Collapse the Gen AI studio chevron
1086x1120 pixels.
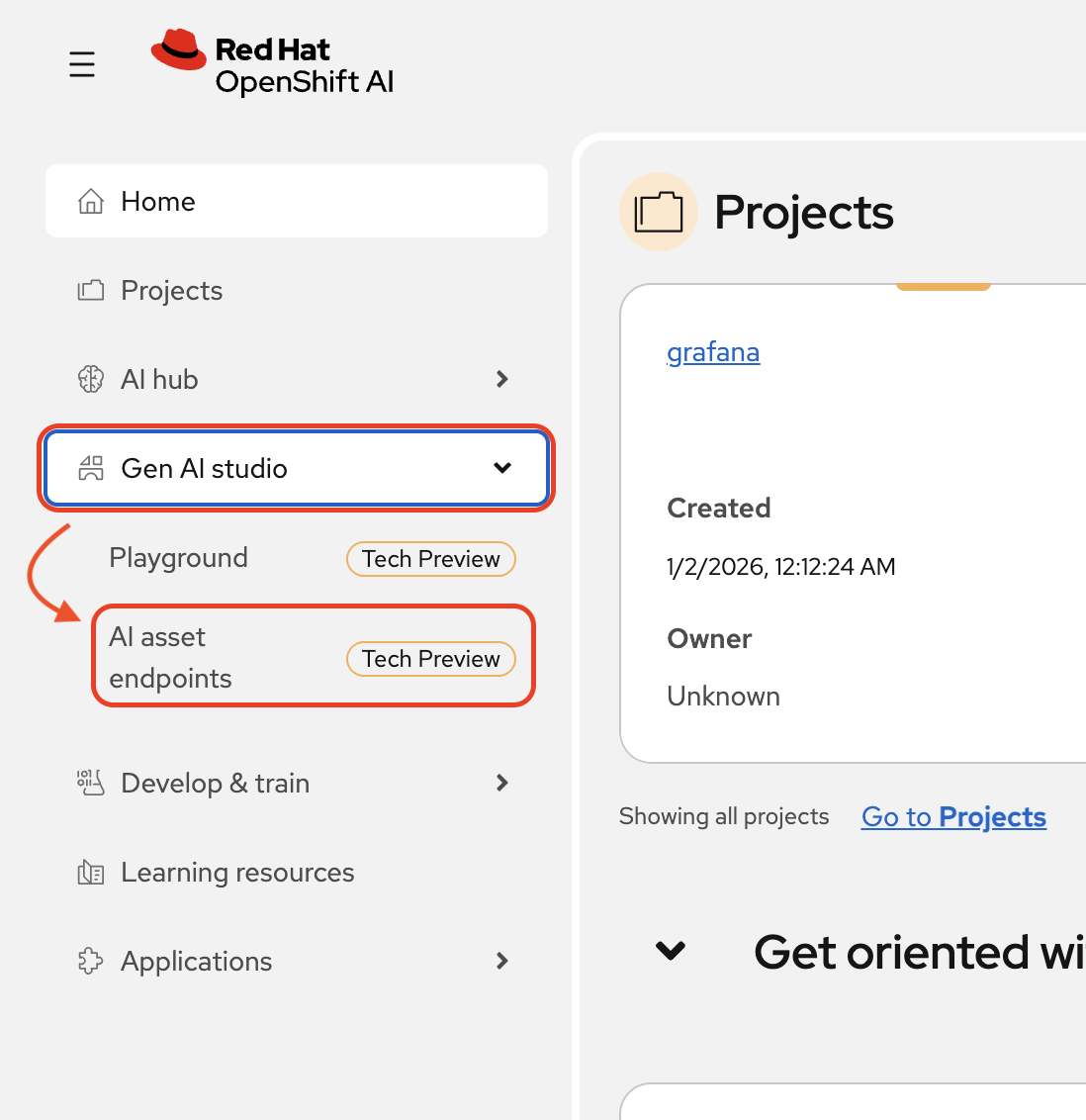pyautogui.click(x=502, y=468)
